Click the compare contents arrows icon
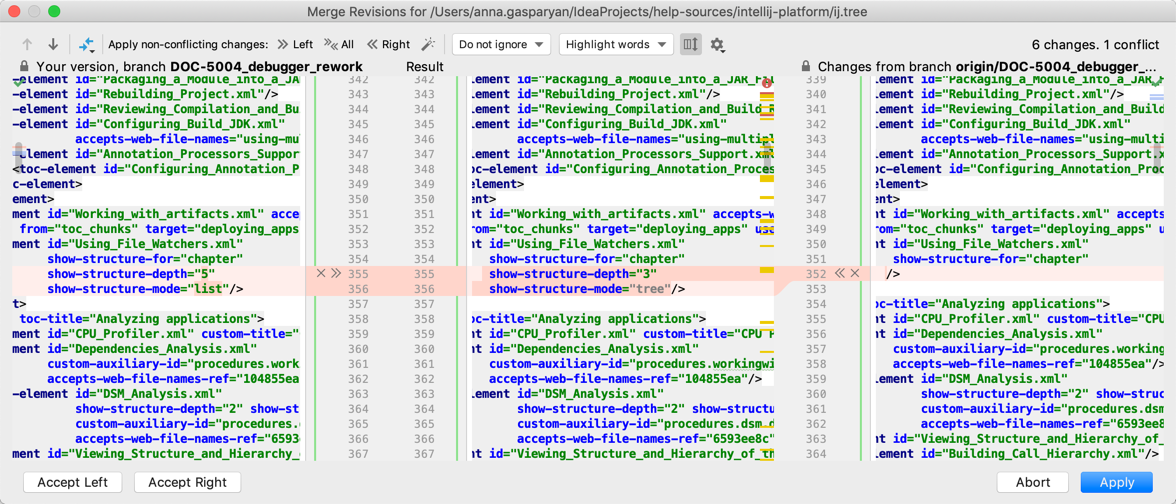 [87, 45]
